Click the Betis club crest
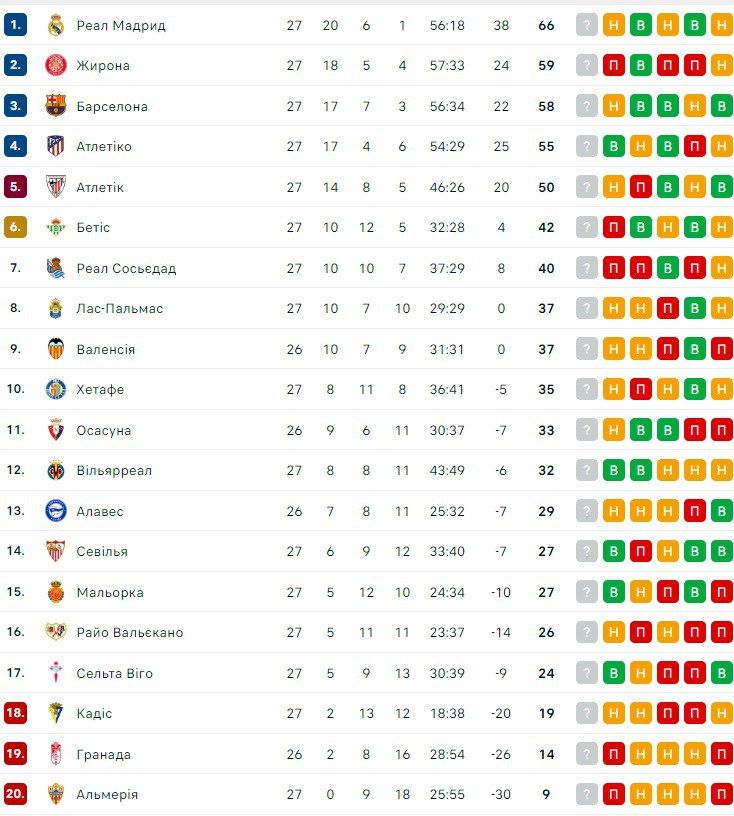The height and width of the screenshot is (816, 734). (56, 227)
